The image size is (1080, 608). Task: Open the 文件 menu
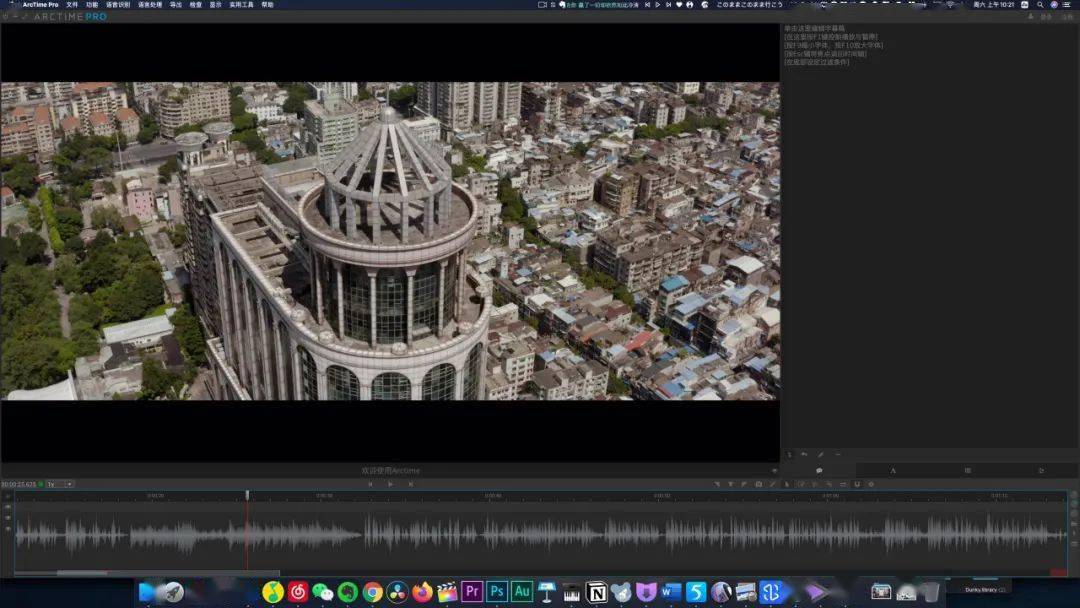click(72, 5)
